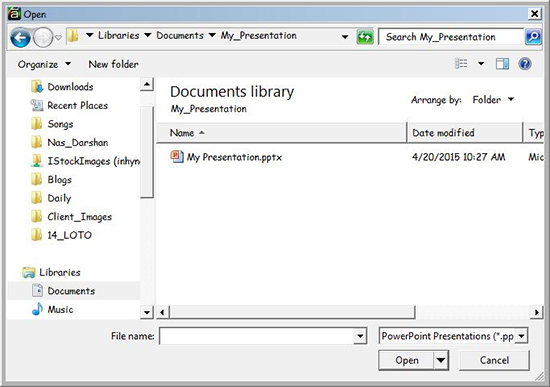Select Libraries node in navigation pane

pyautogui.click(x=51, y=272)
